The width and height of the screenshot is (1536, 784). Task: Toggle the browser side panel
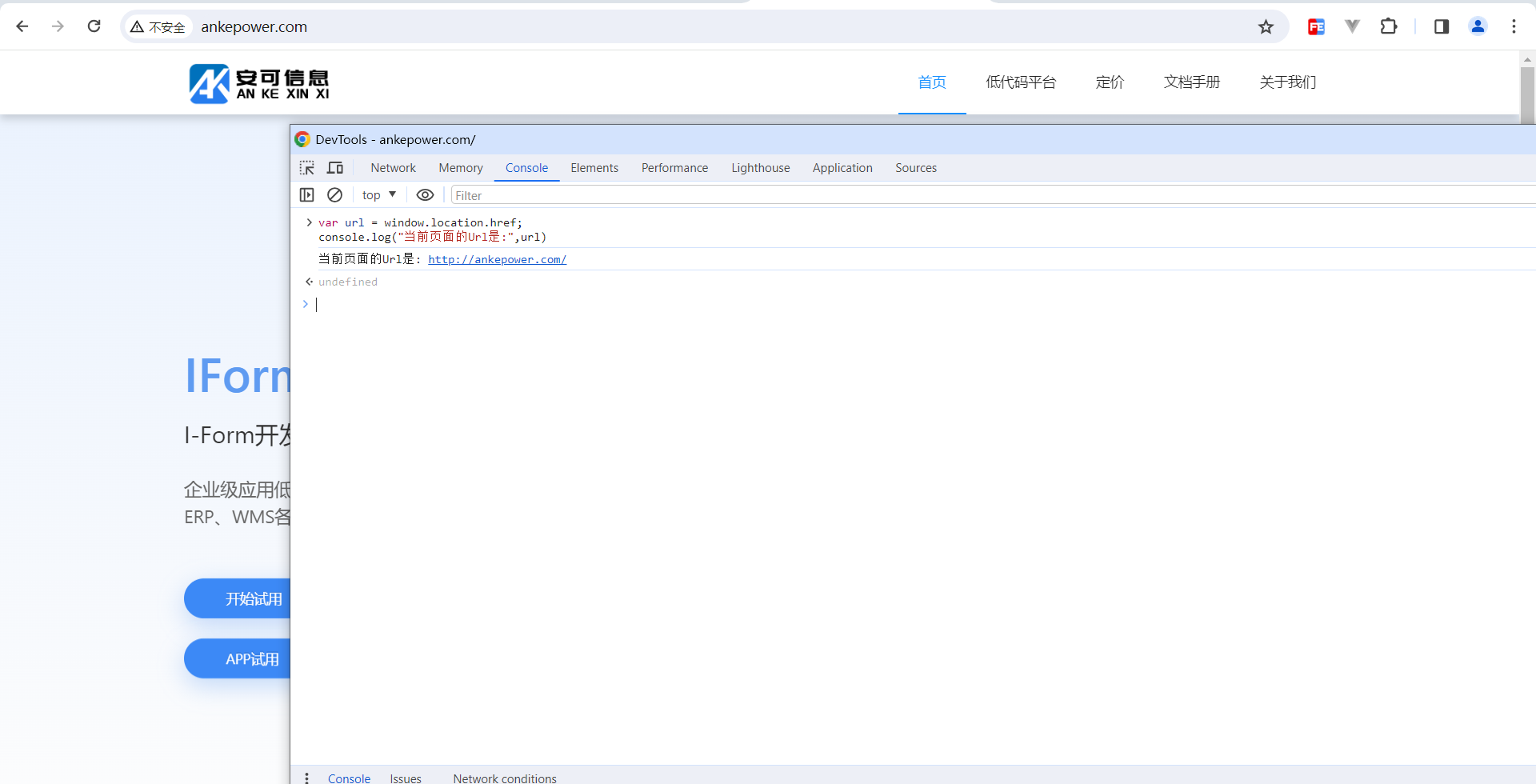1442,26
